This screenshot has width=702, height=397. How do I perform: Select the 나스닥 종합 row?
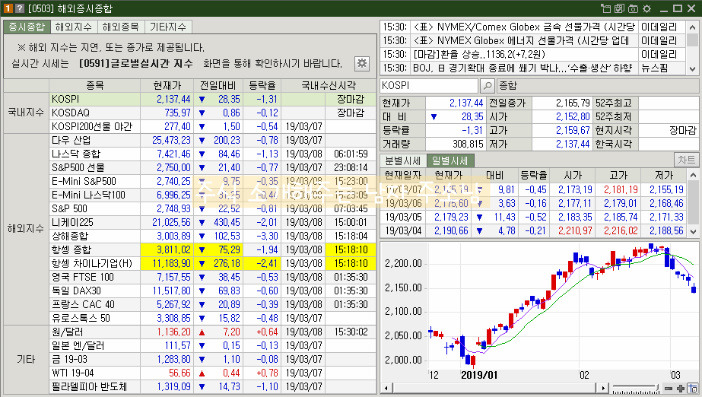[x=213, y=154]
